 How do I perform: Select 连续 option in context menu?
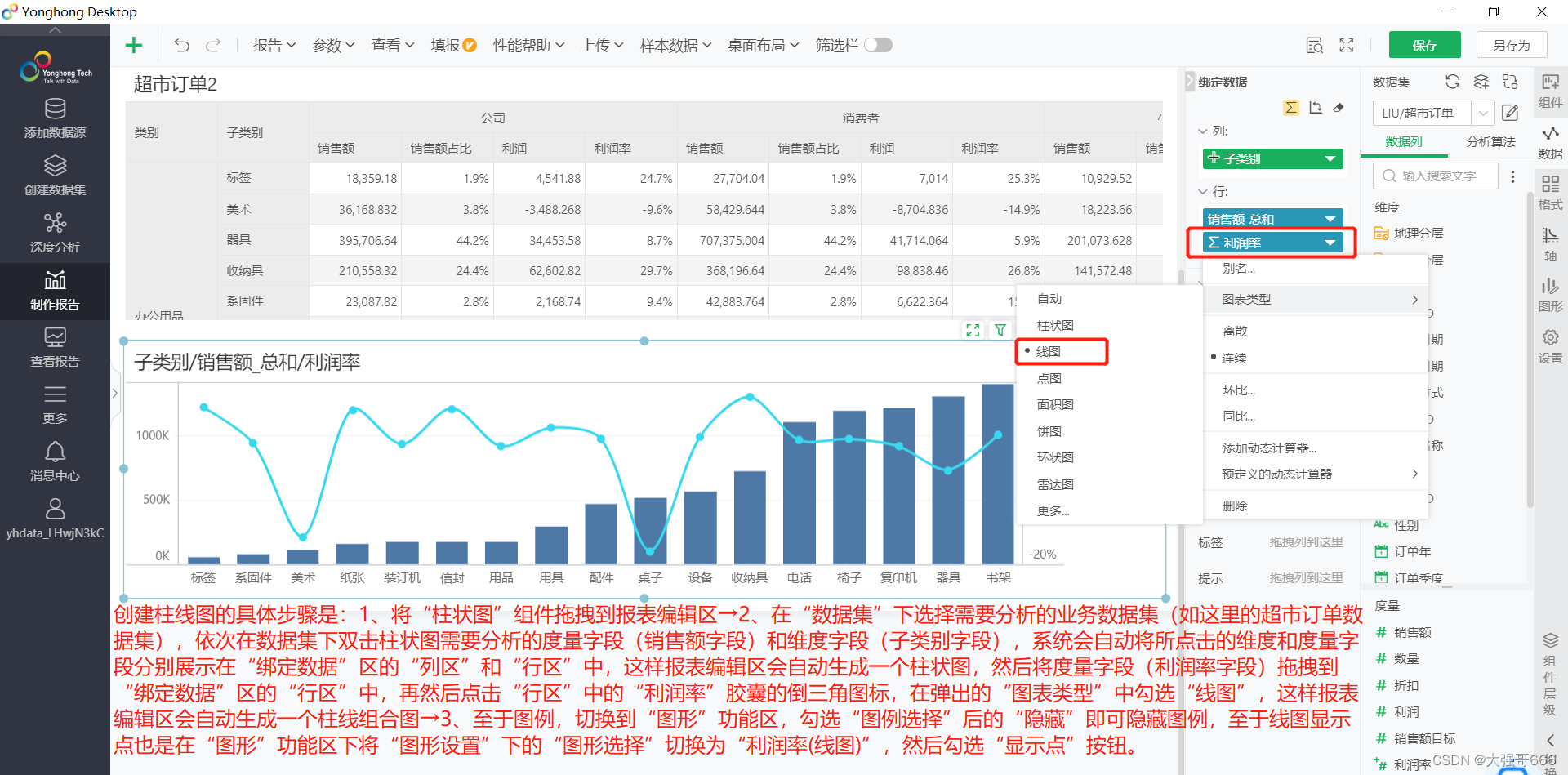1234,358
